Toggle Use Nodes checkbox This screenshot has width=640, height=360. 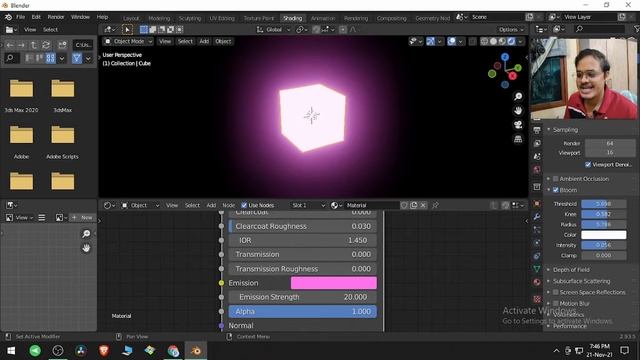click(x=244, y=205)
